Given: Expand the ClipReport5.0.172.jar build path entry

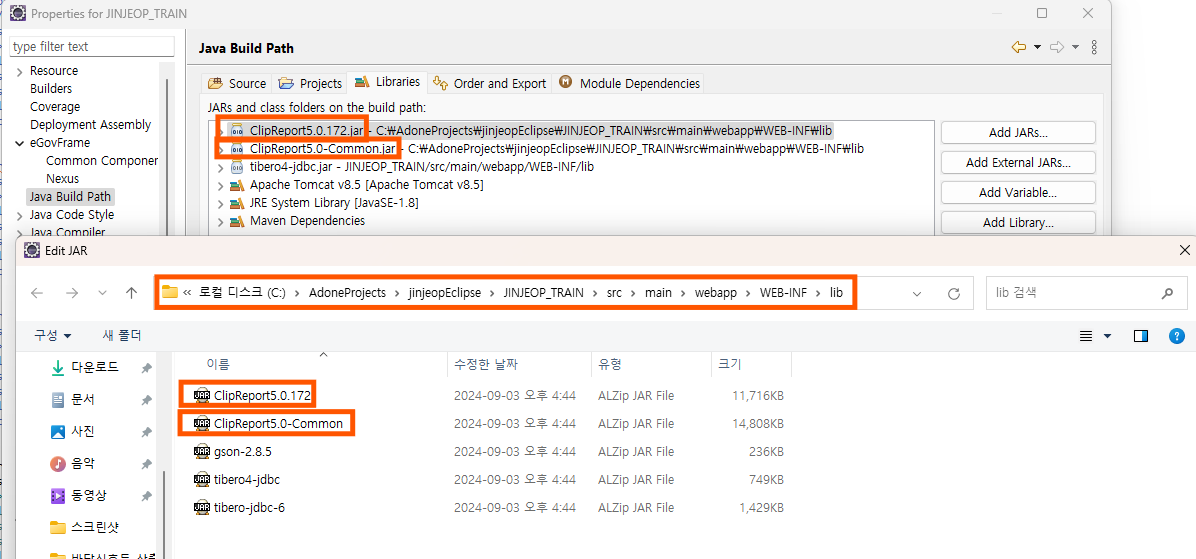Looking at the screenshot, I should pos(220,130).
